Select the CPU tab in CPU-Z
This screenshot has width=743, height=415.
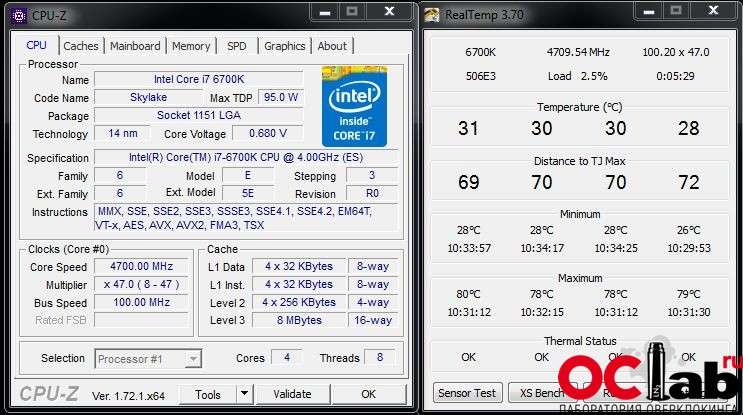(36, 45)
